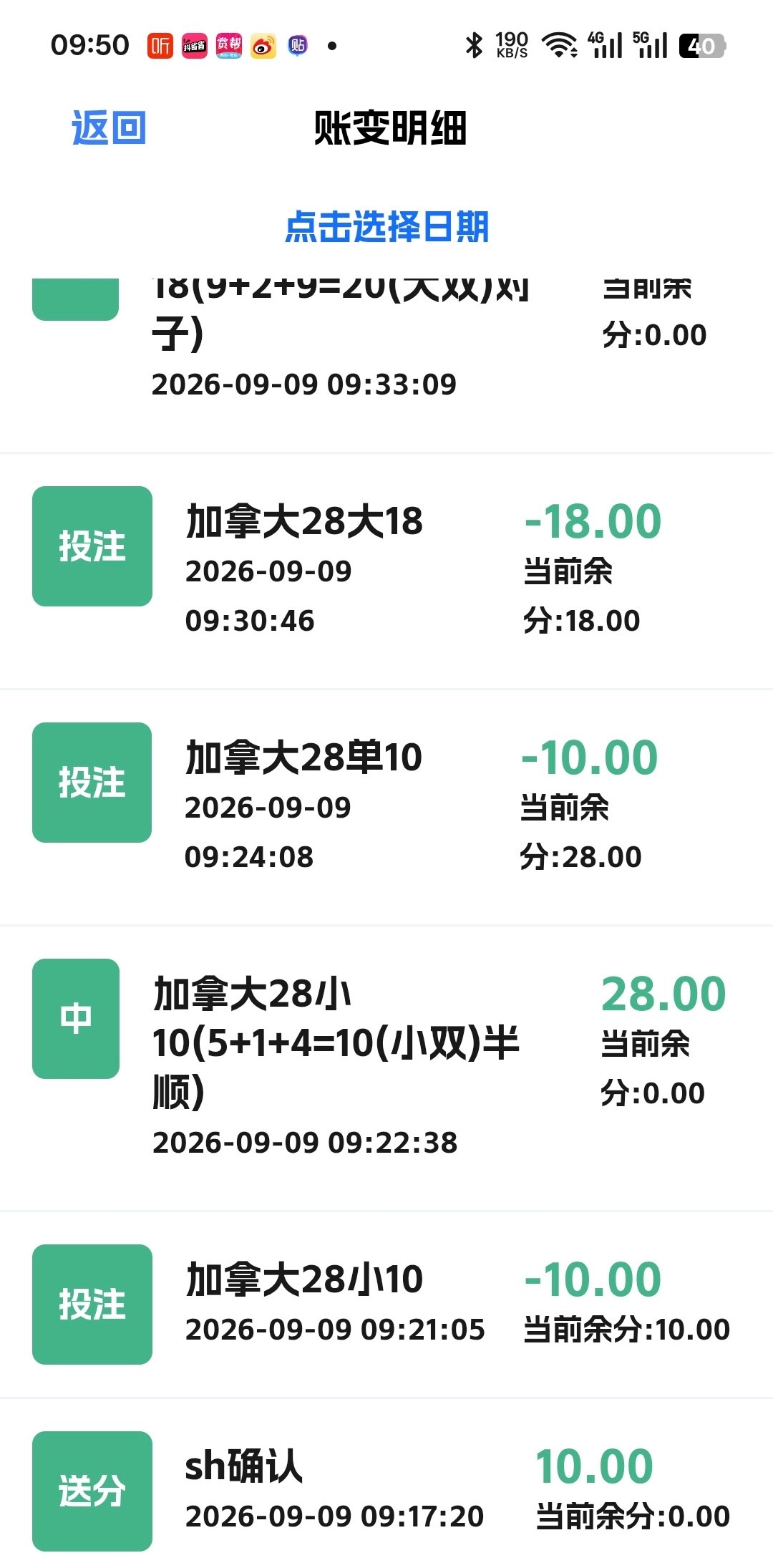This screenshot has height=1568, width=773.
Task: Tap the 中 win badge icon
Action: (x=76, y=1018)
